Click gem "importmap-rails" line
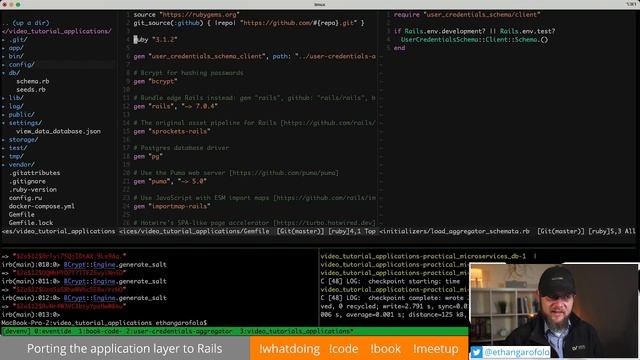This screenshot has width=640, height=360. click(x=172, y=206)
